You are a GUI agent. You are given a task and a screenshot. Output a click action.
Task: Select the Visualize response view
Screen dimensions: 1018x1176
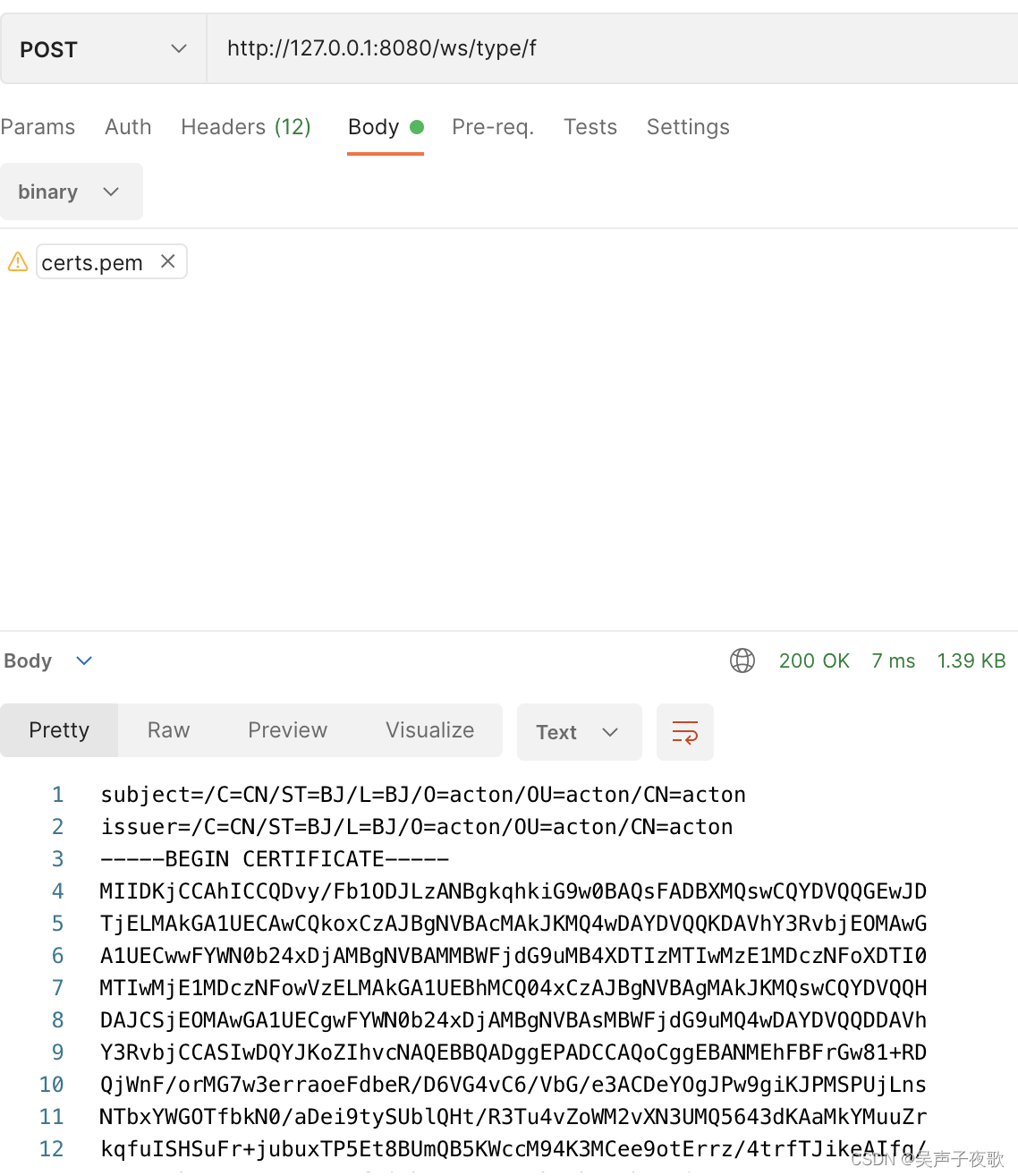430,730
